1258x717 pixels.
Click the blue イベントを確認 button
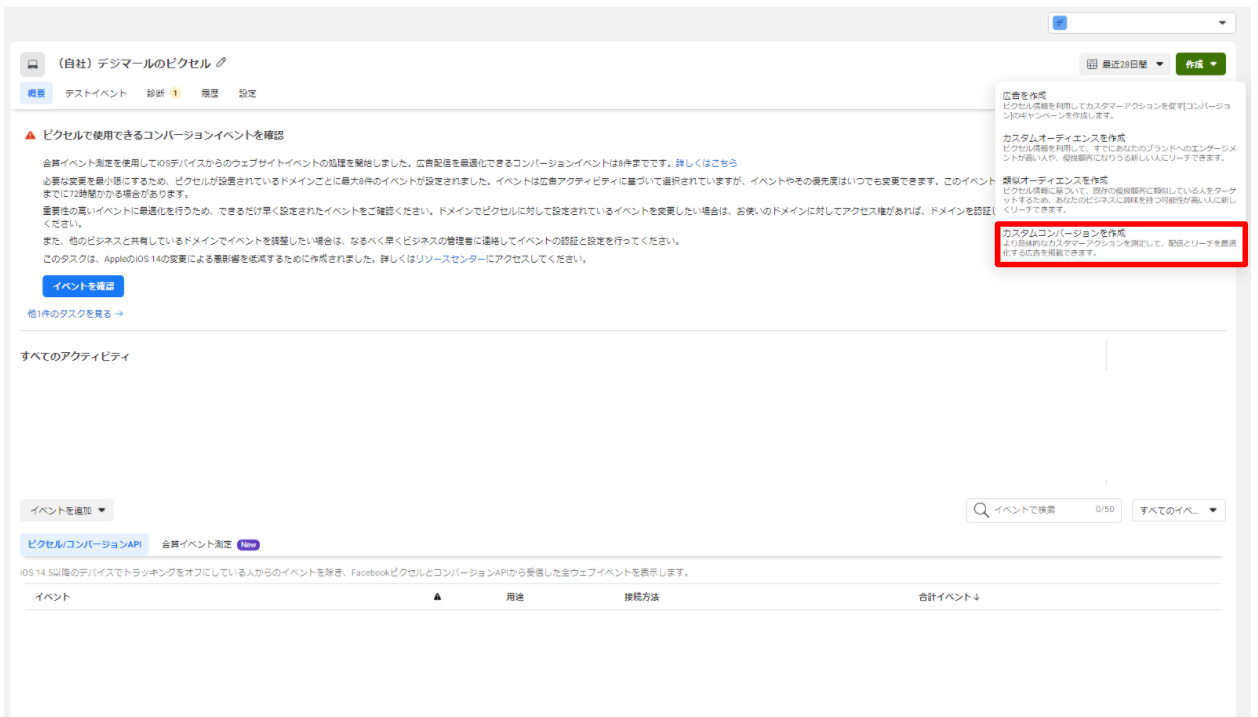point(83,286)
